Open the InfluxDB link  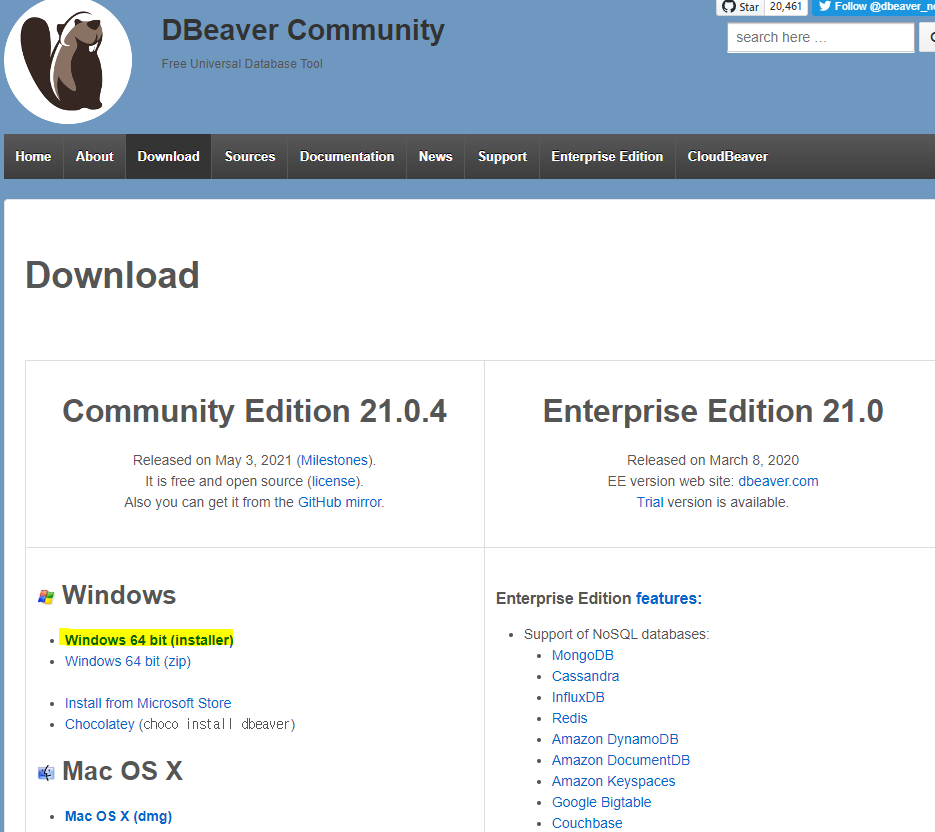click(x=578, y=697)
